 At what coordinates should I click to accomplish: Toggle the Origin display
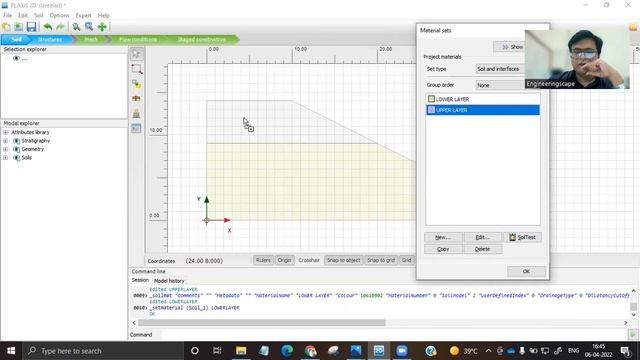[284, 260]
